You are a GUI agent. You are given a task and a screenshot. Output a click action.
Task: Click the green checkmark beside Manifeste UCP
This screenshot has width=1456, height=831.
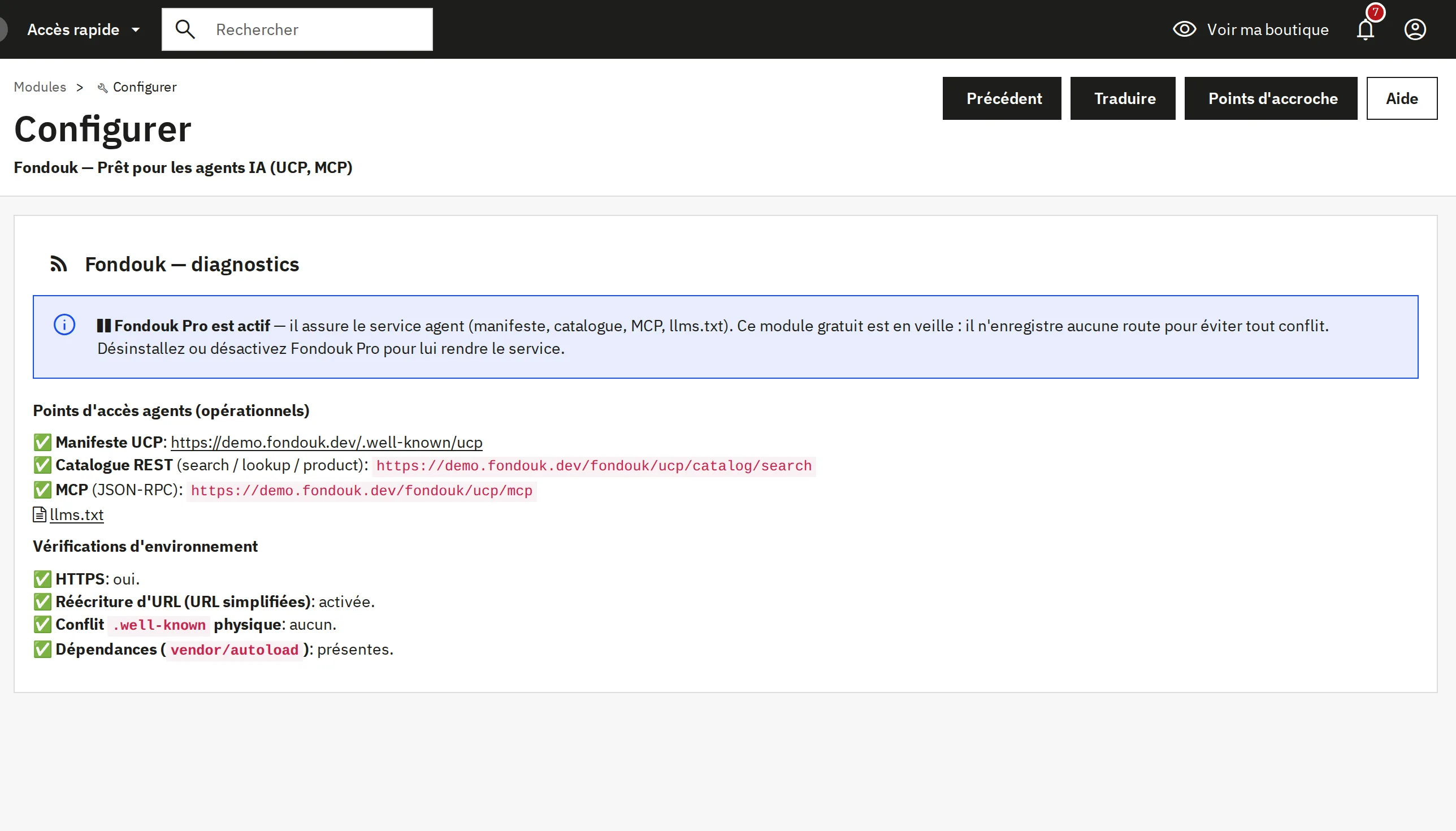click(42, 442)
